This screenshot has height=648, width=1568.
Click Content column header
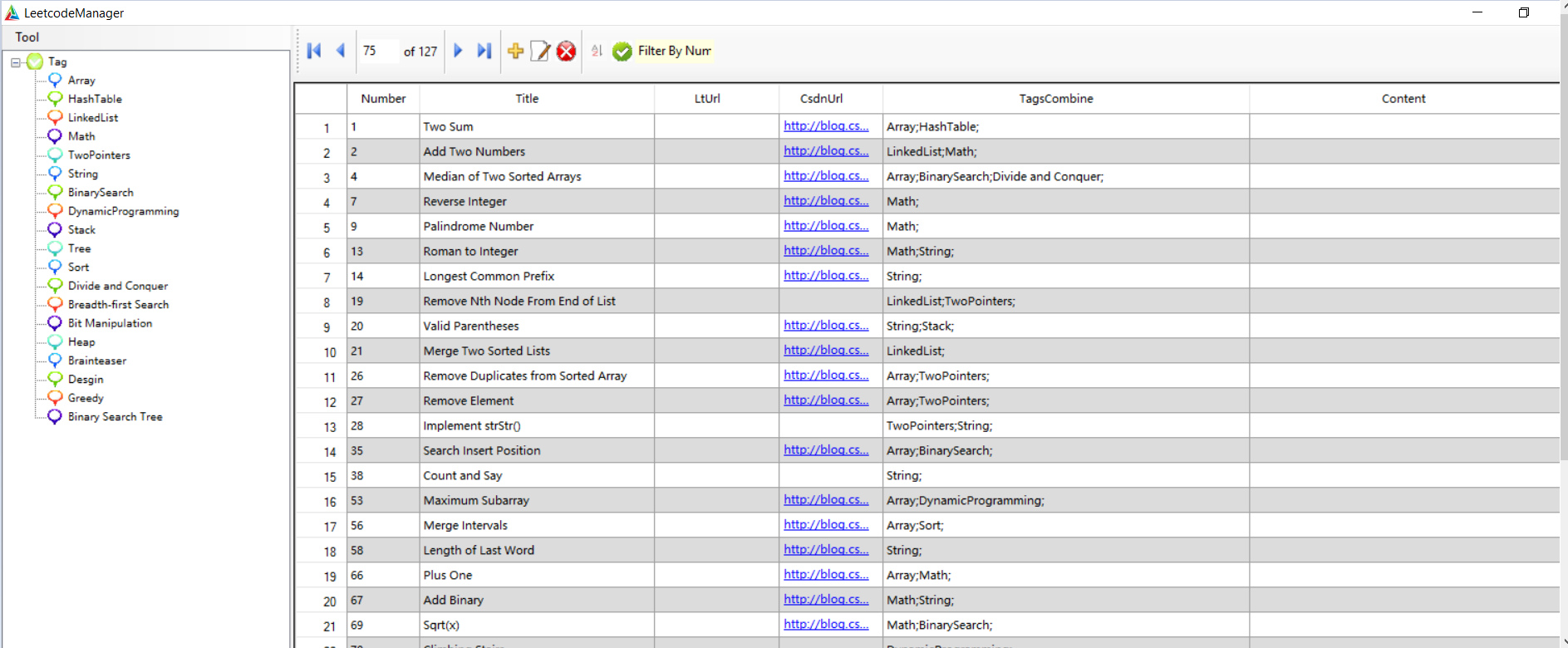1403,99
